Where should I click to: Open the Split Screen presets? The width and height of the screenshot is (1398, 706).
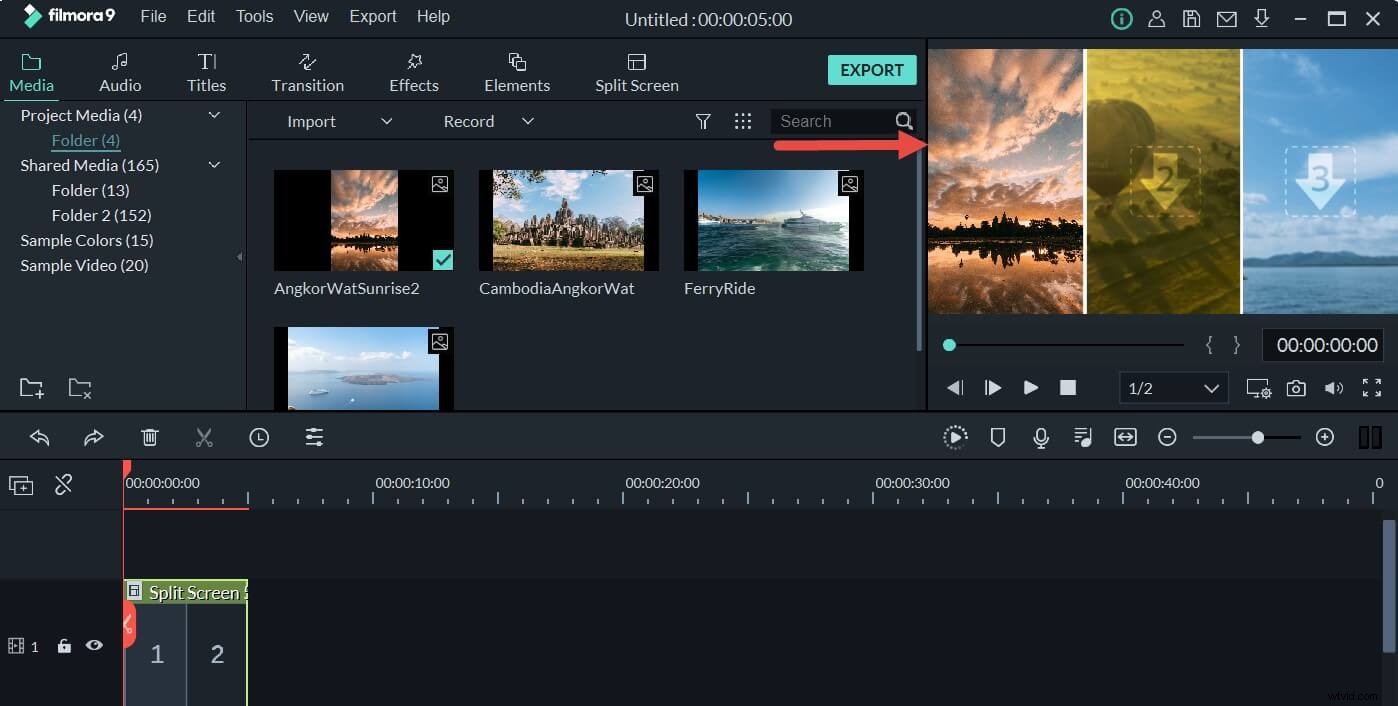[x=636, y=70]
